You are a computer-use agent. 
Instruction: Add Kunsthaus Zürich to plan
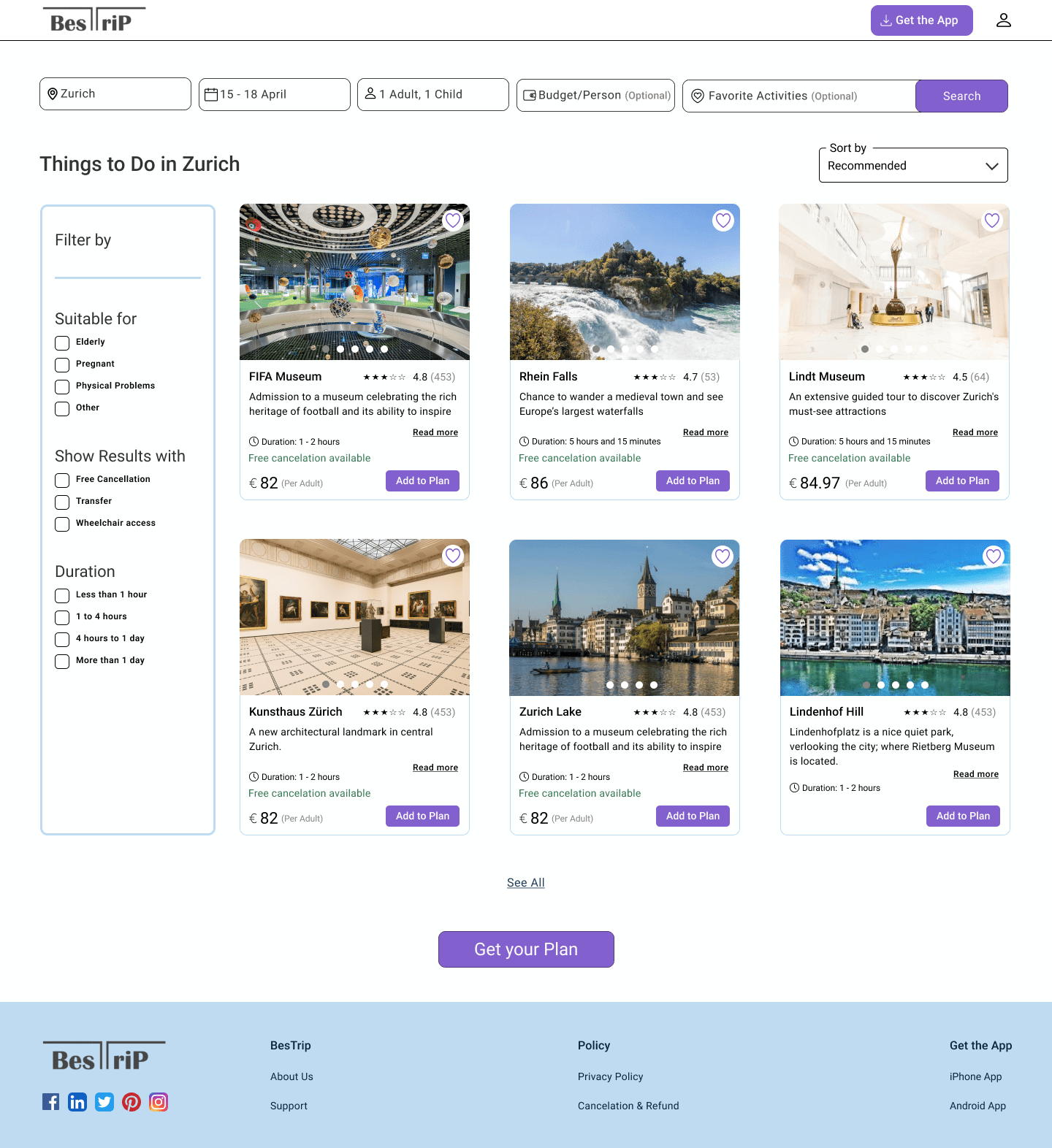422,816
